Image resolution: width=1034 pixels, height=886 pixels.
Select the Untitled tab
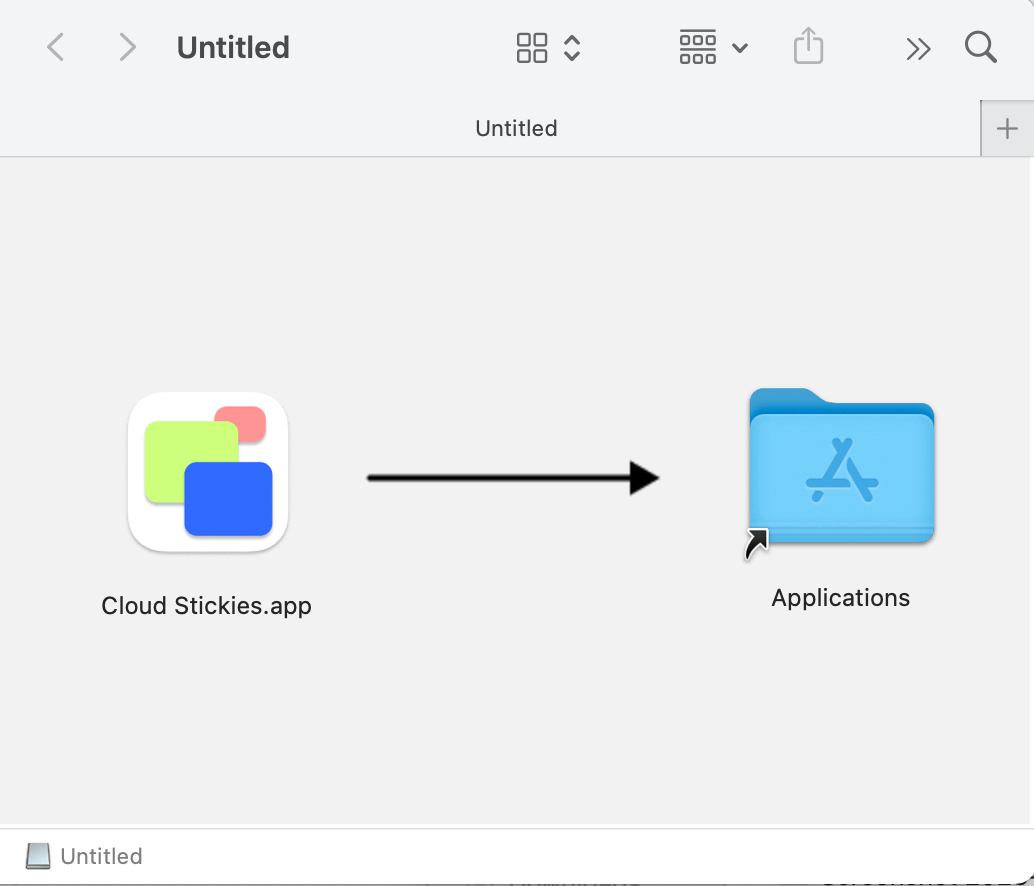coord(490,129)
